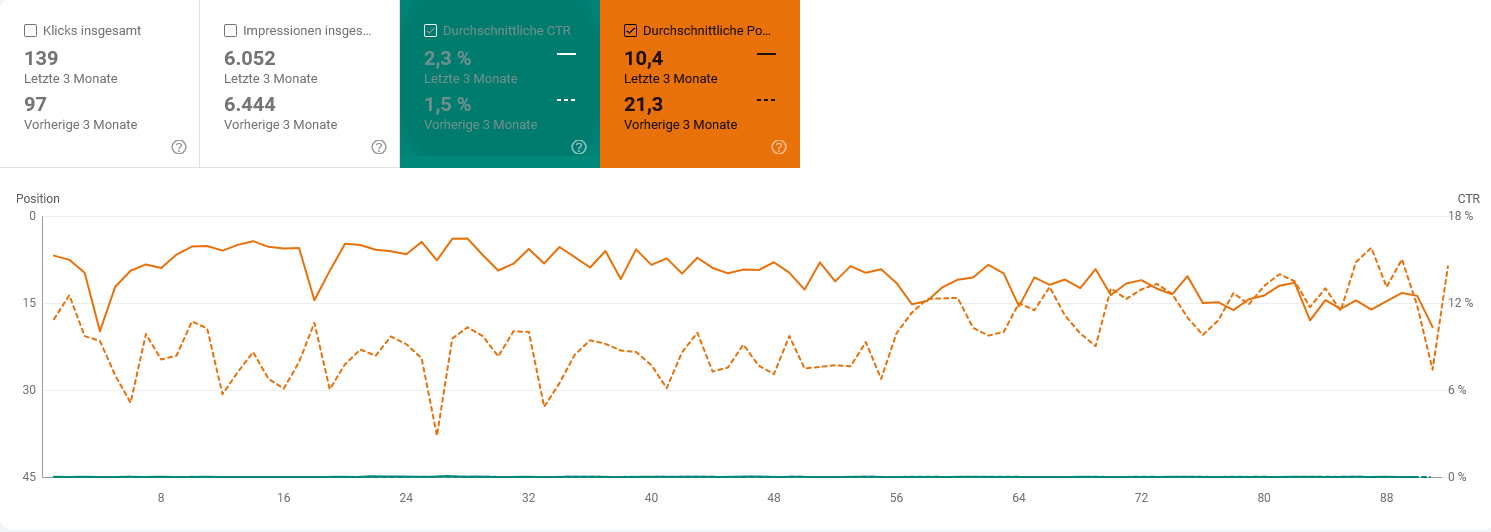This screenshot has width=1491, height=532.
Task: Click the 139 total clicks value
Action: pos(41,58)
